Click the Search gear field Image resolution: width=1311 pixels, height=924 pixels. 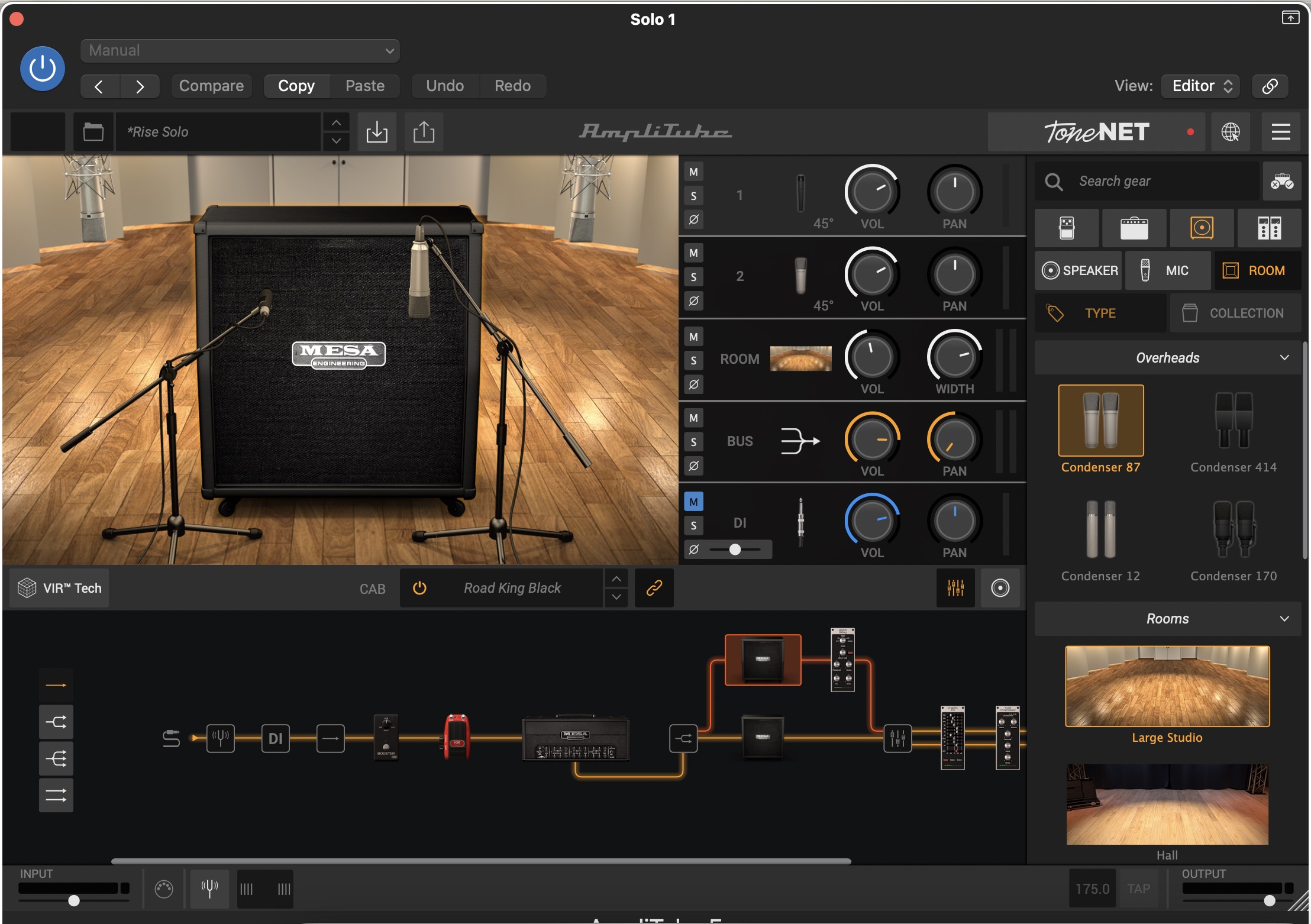pos(1147,181)
